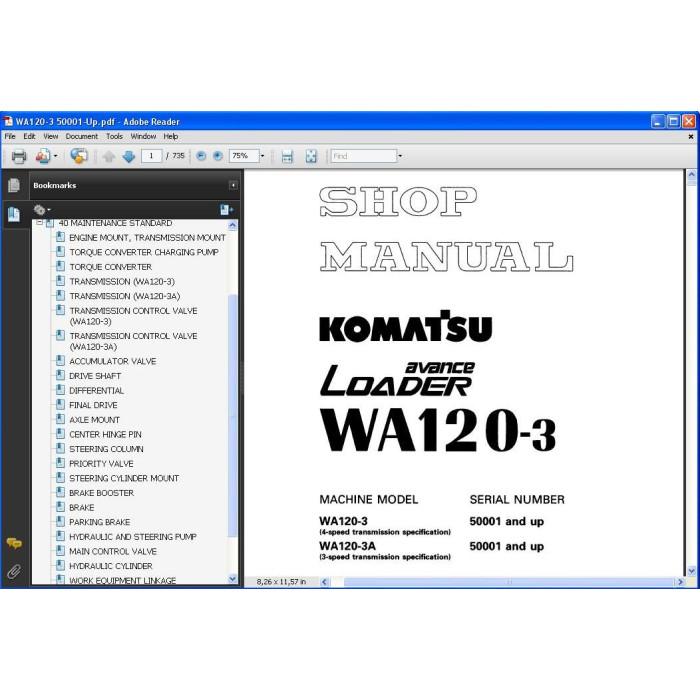Image resolution: width=700 pixels, height=700 pixels.
Task: Click the Print icon in toolbar
Action: click(x=19, y=156)
